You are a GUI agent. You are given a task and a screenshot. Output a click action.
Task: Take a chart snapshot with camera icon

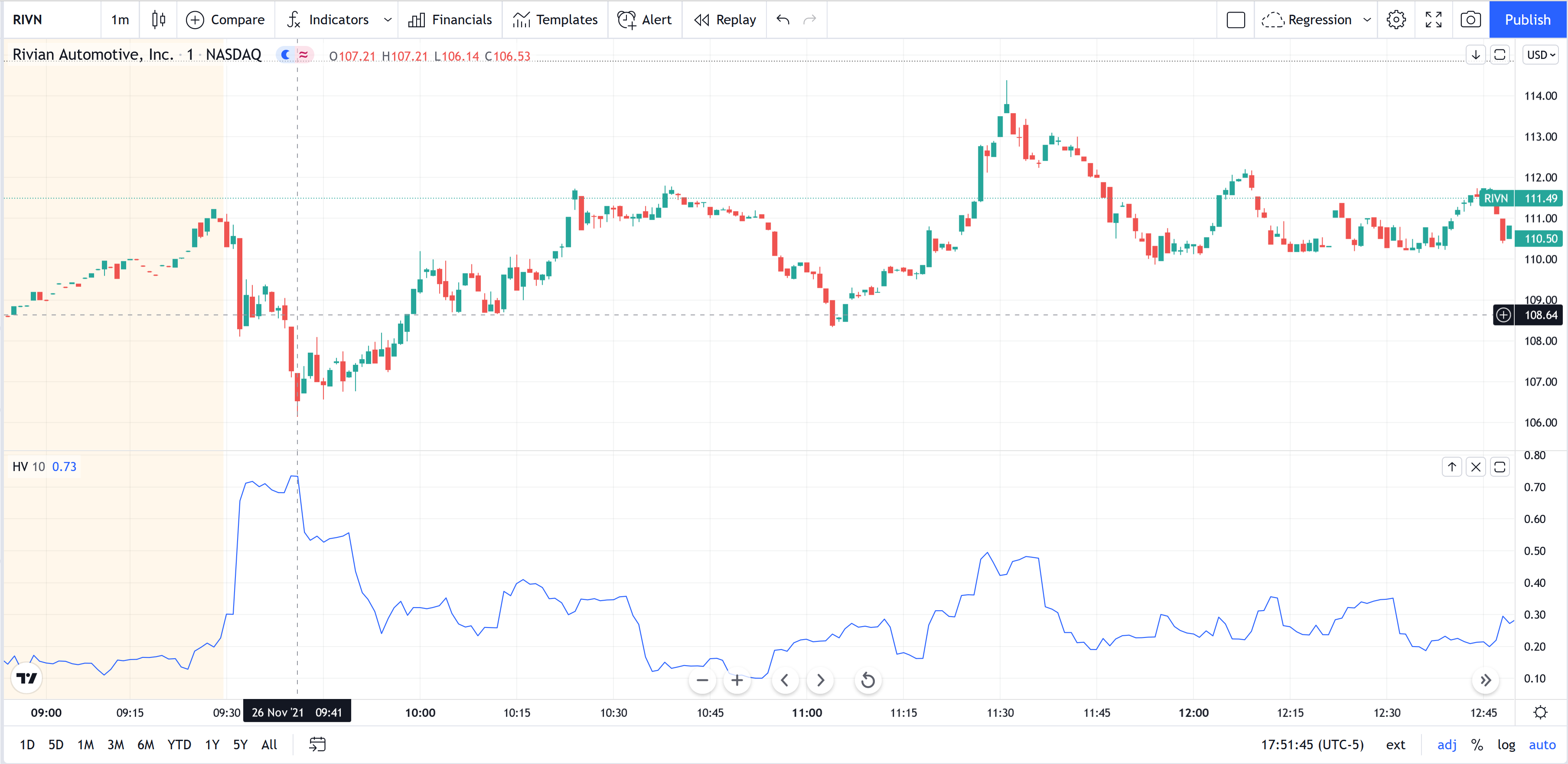point(1470,20)
